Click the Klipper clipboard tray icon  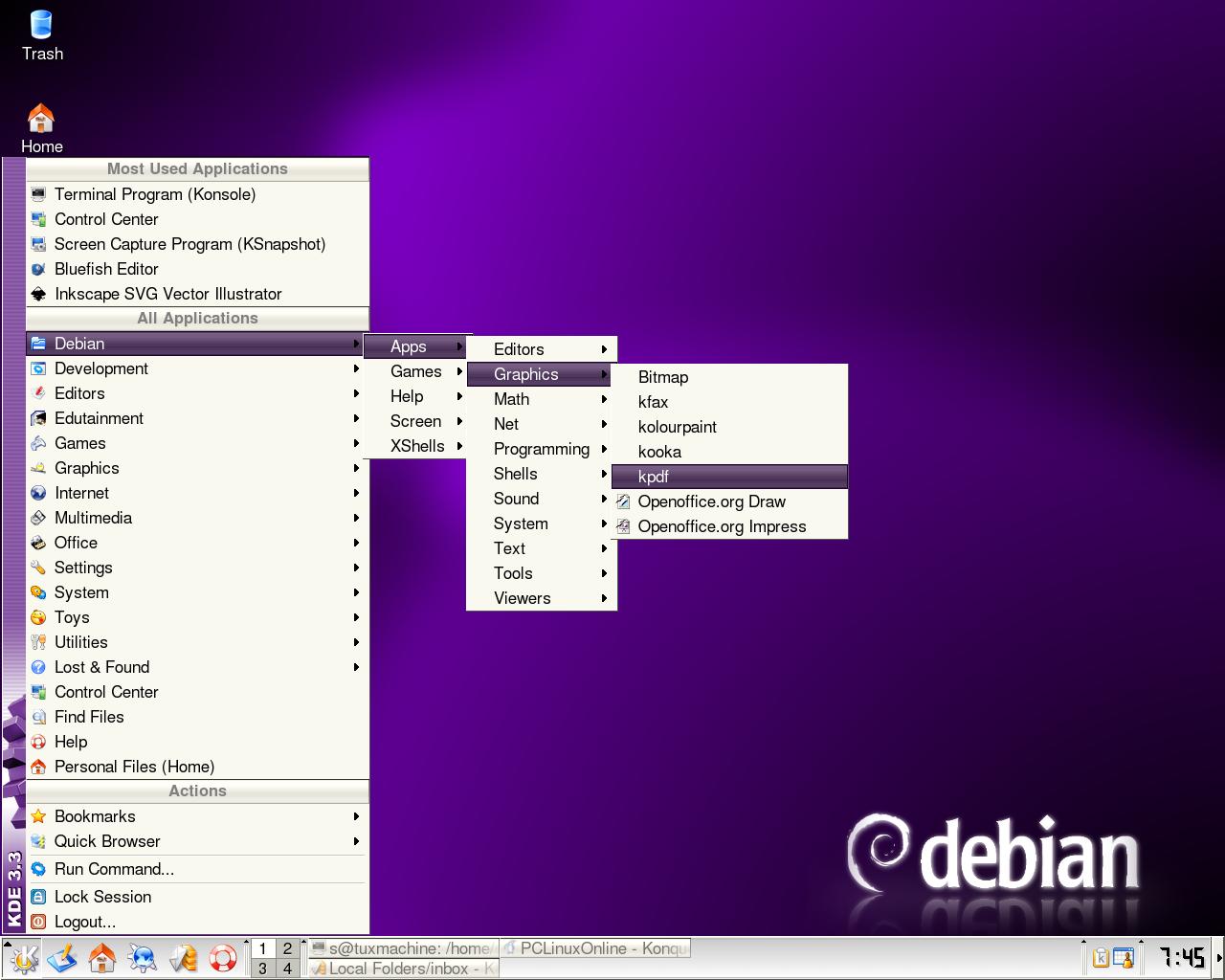click(1101, 958)
